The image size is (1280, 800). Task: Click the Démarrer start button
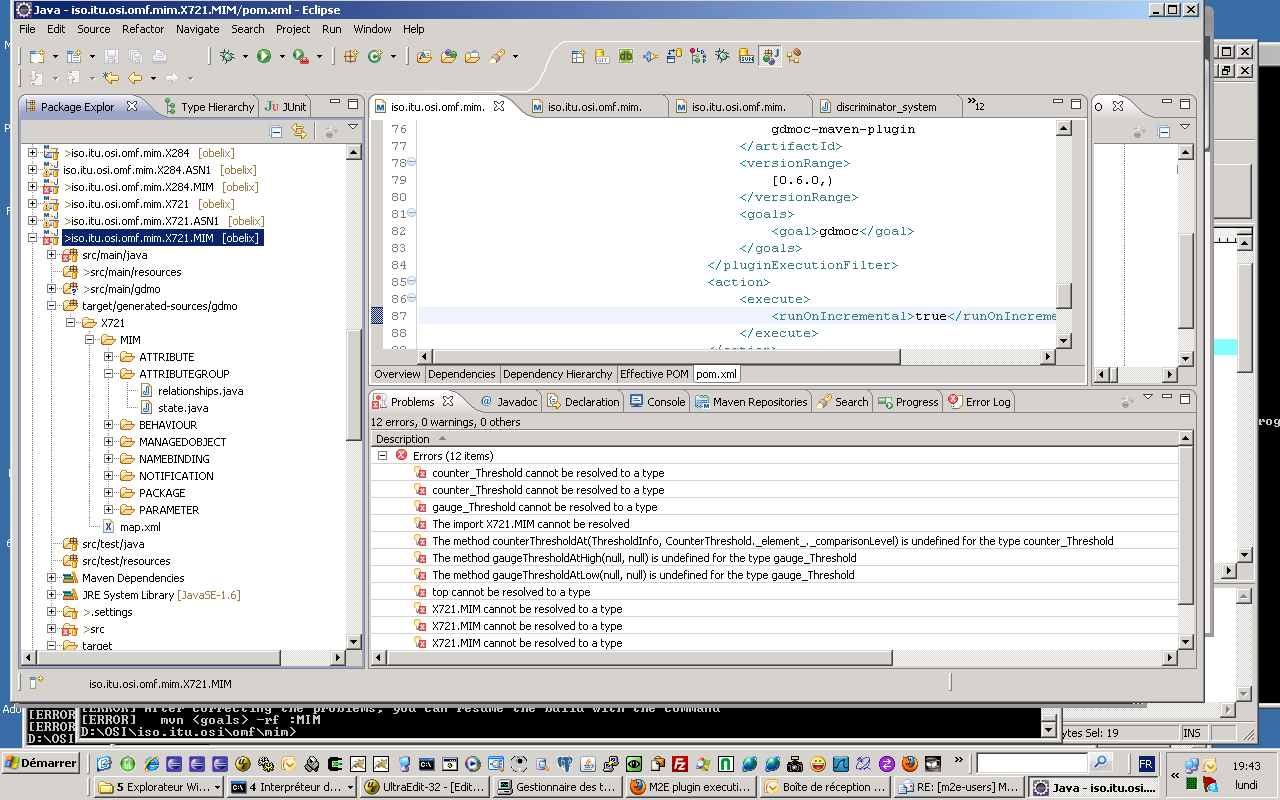click(41, 763)
